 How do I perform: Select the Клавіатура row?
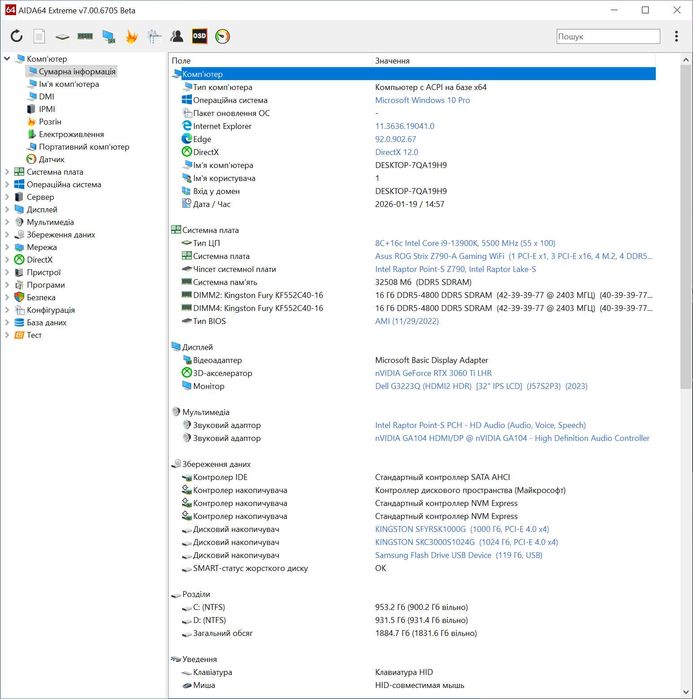[x=413, y=672]
